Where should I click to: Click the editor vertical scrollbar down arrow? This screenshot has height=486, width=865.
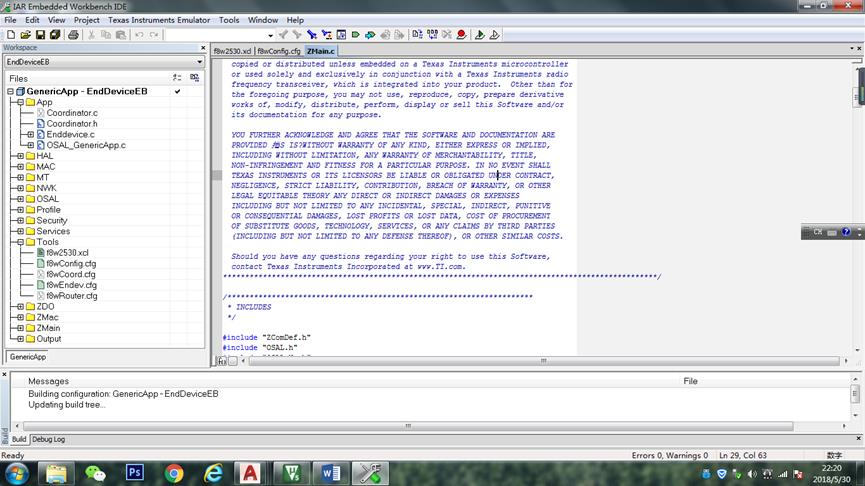coord(857,350)
